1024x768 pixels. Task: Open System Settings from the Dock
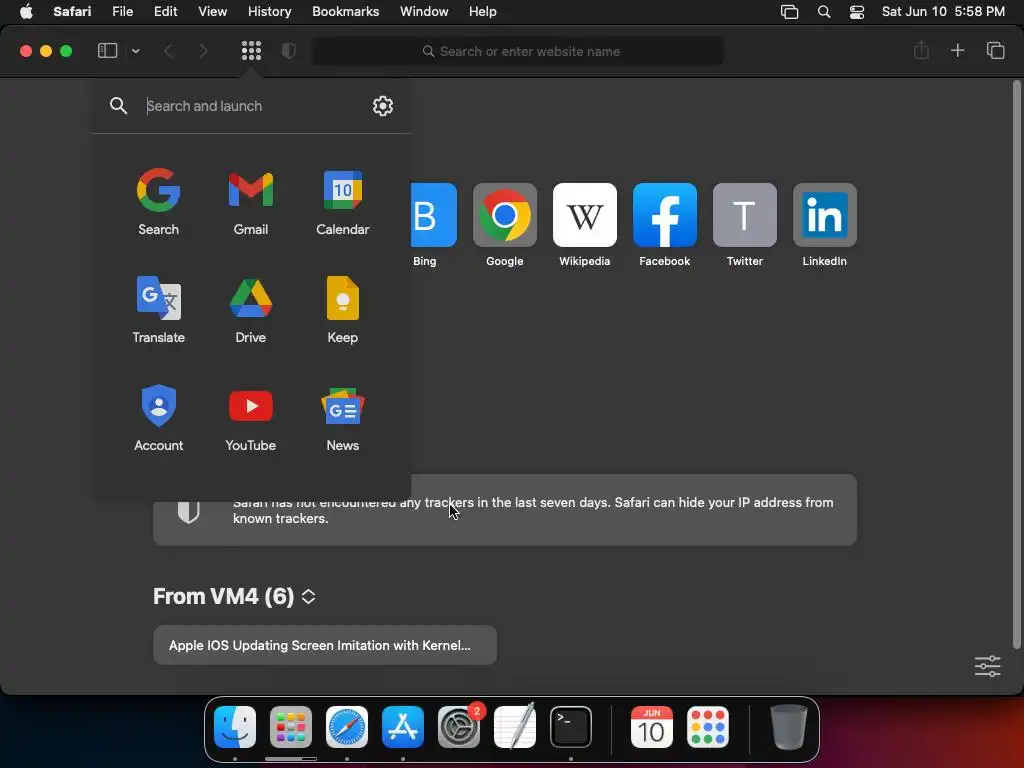(x=458, y=727)
